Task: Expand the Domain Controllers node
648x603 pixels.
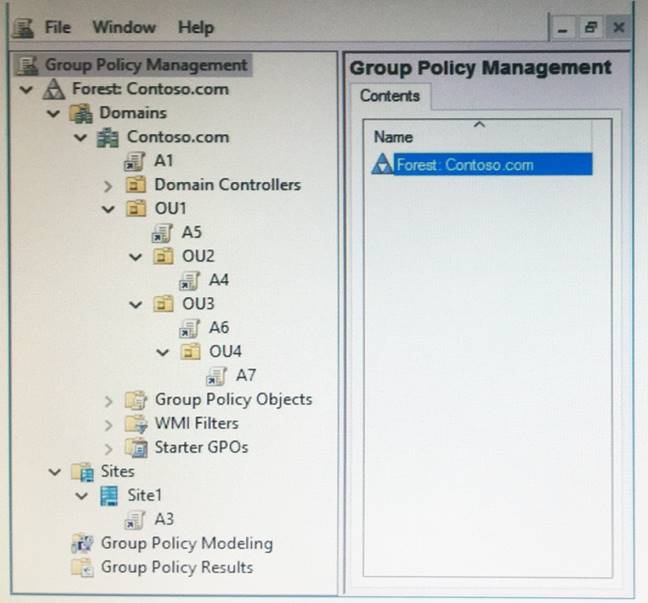Action: tap(108, 185)
